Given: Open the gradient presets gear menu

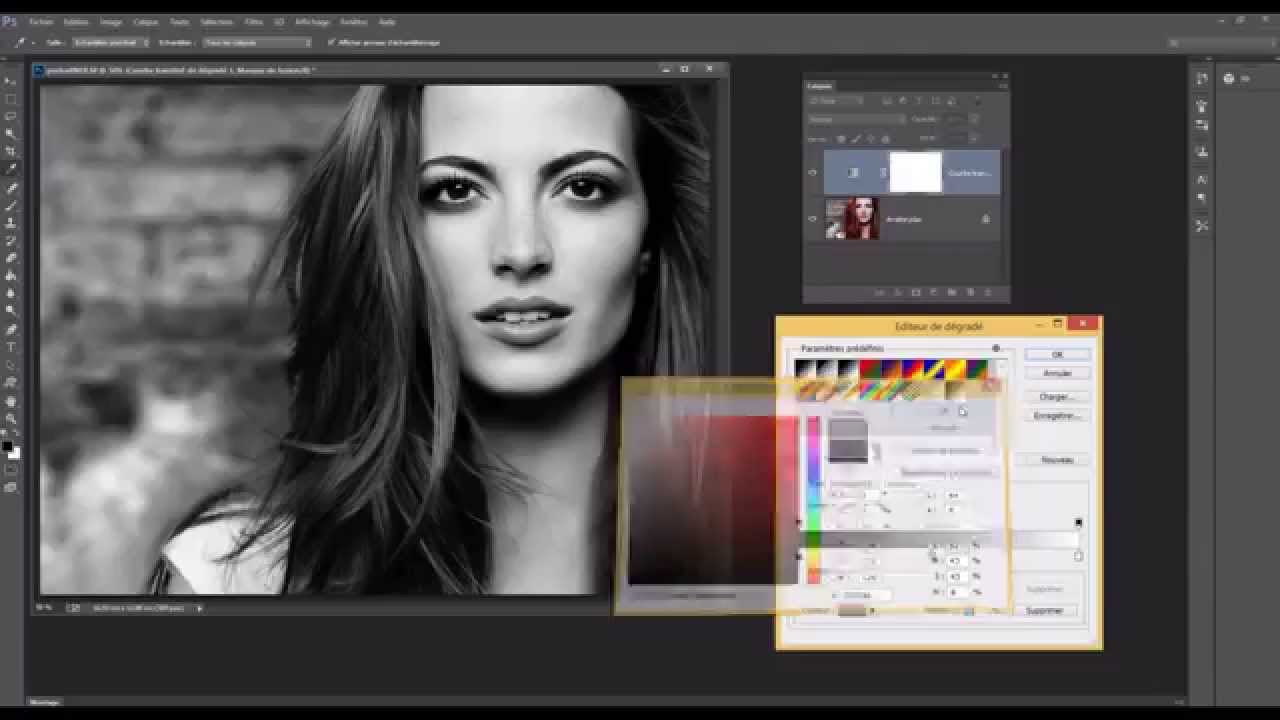Looking at the screenshot, I should [996, 348].
